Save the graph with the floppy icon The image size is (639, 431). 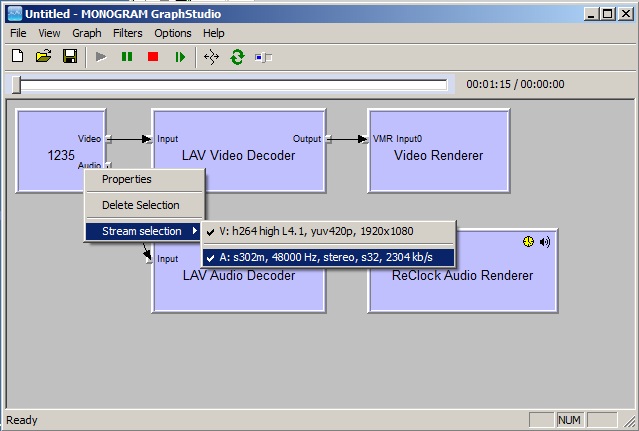70,56
